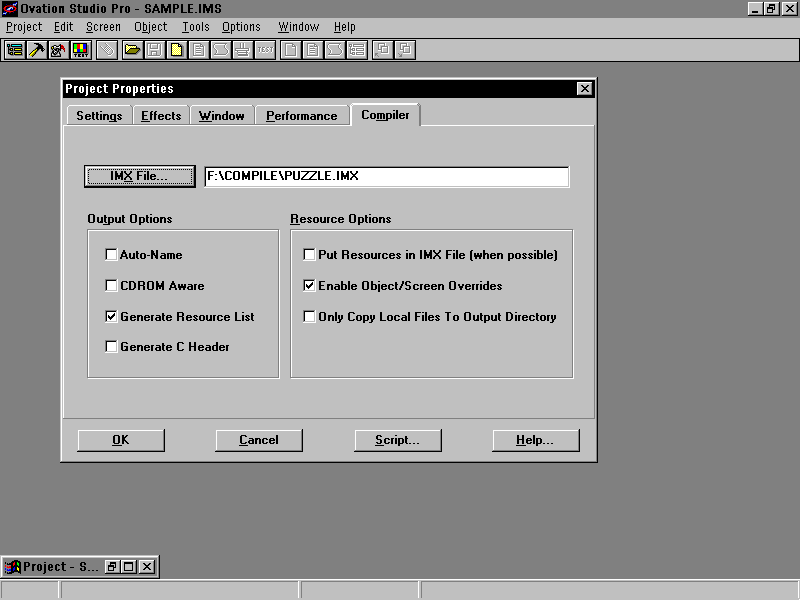The height and width of the screenshot is (600, 800).
Task: Click the Project Properties title text
Action: click(x=119, y=89)
